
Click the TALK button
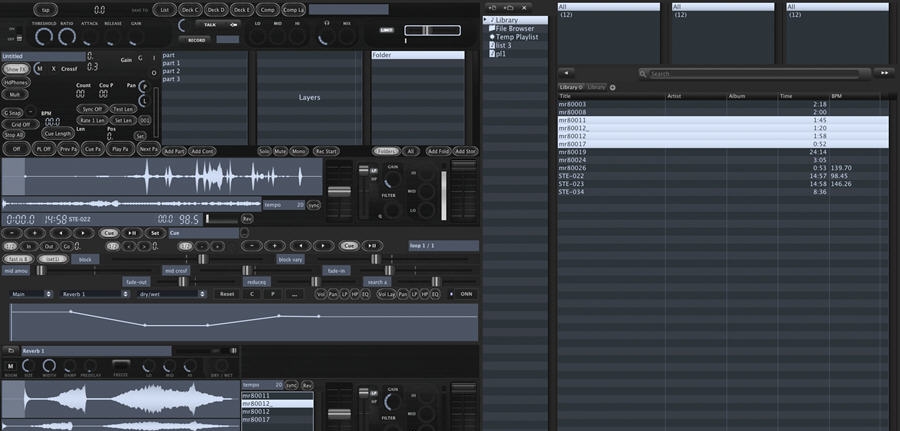click(x=218, y=25)
